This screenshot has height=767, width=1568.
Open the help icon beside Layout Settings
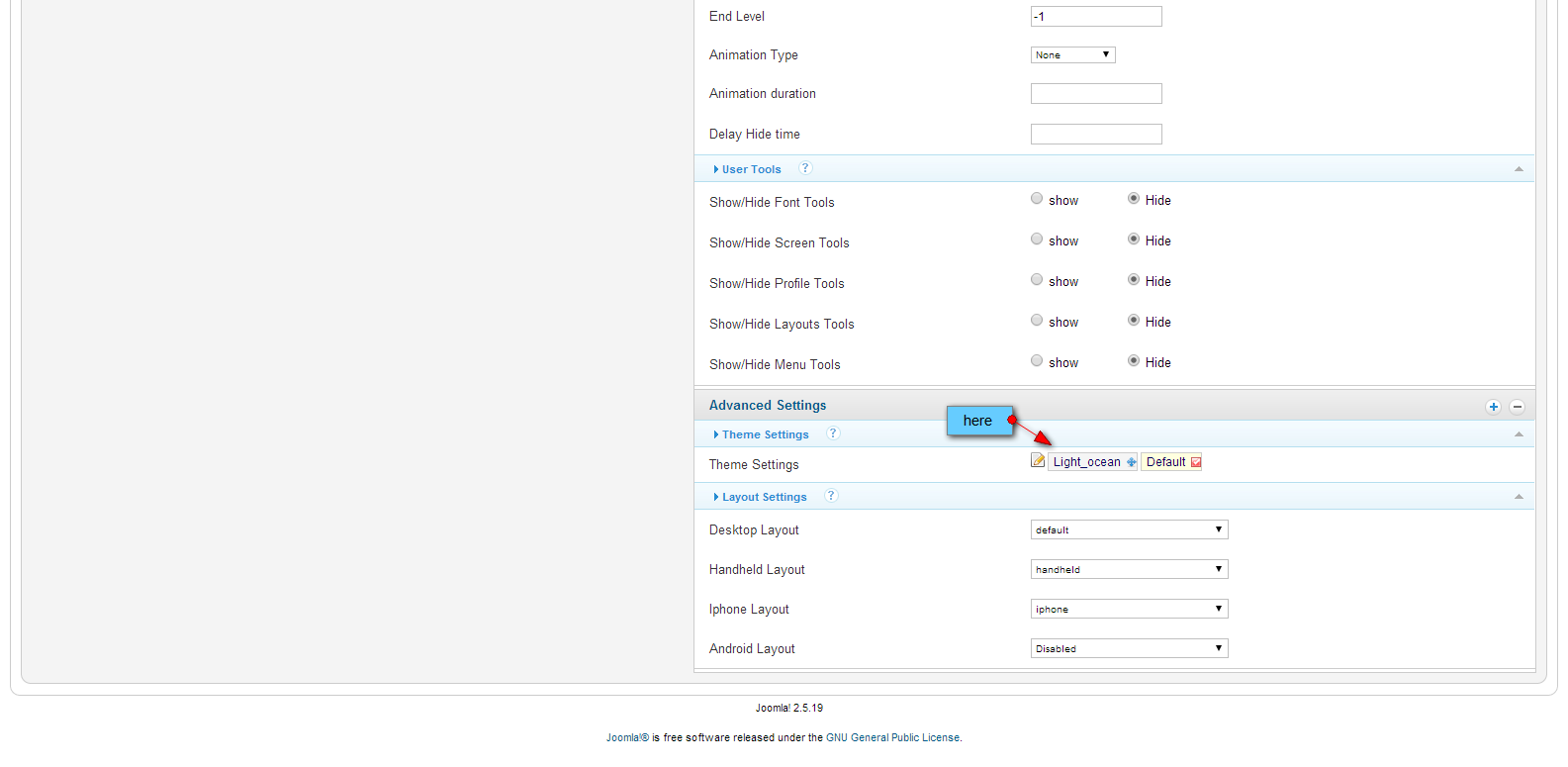click(831, 496)
